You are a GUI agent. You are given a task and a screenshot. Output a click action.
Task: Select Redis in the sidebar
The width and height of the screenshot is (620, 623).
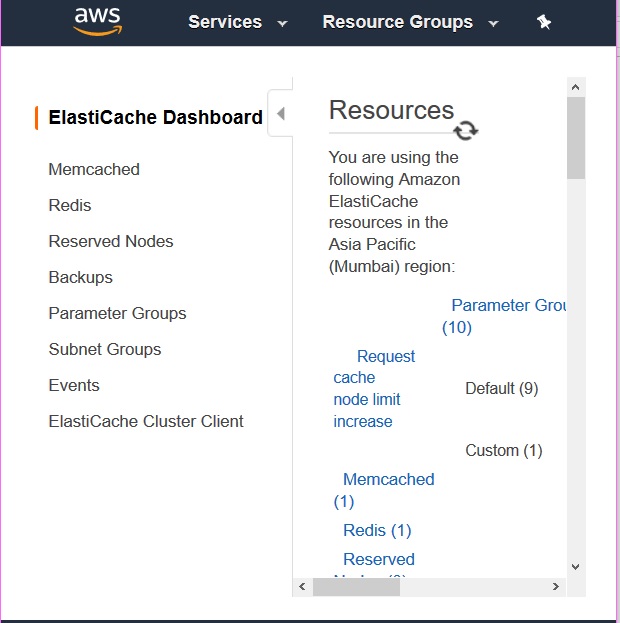point(70,205)
